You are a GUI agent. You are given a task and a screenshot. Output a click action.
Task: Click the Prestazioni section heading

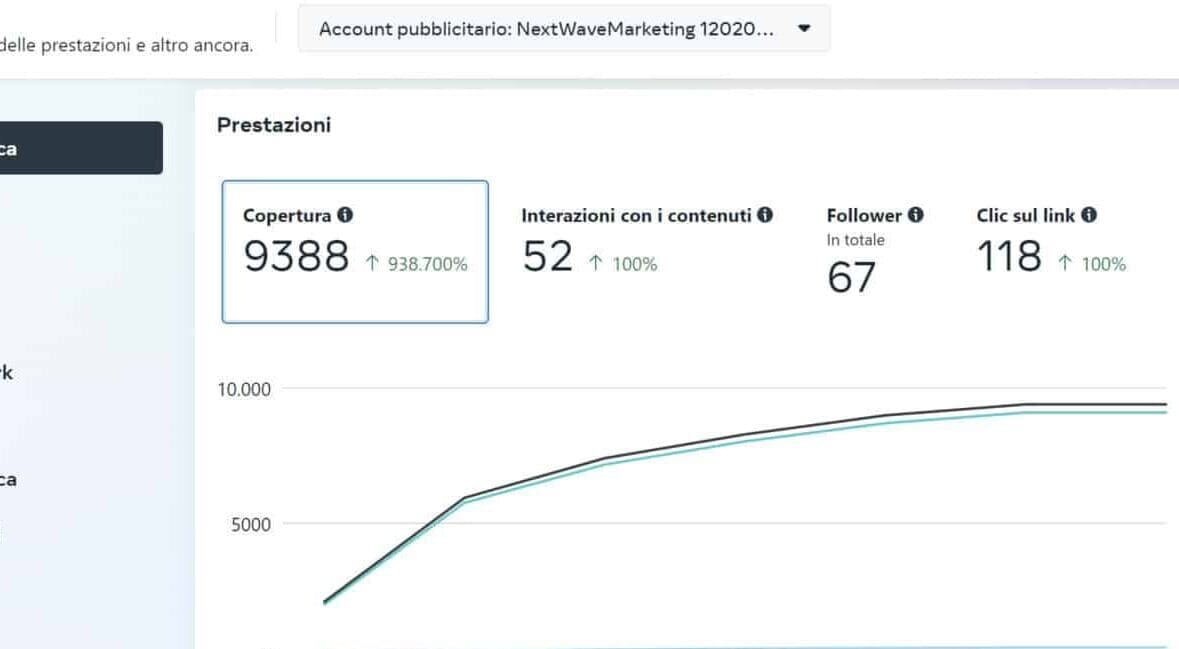pos(273,125)
